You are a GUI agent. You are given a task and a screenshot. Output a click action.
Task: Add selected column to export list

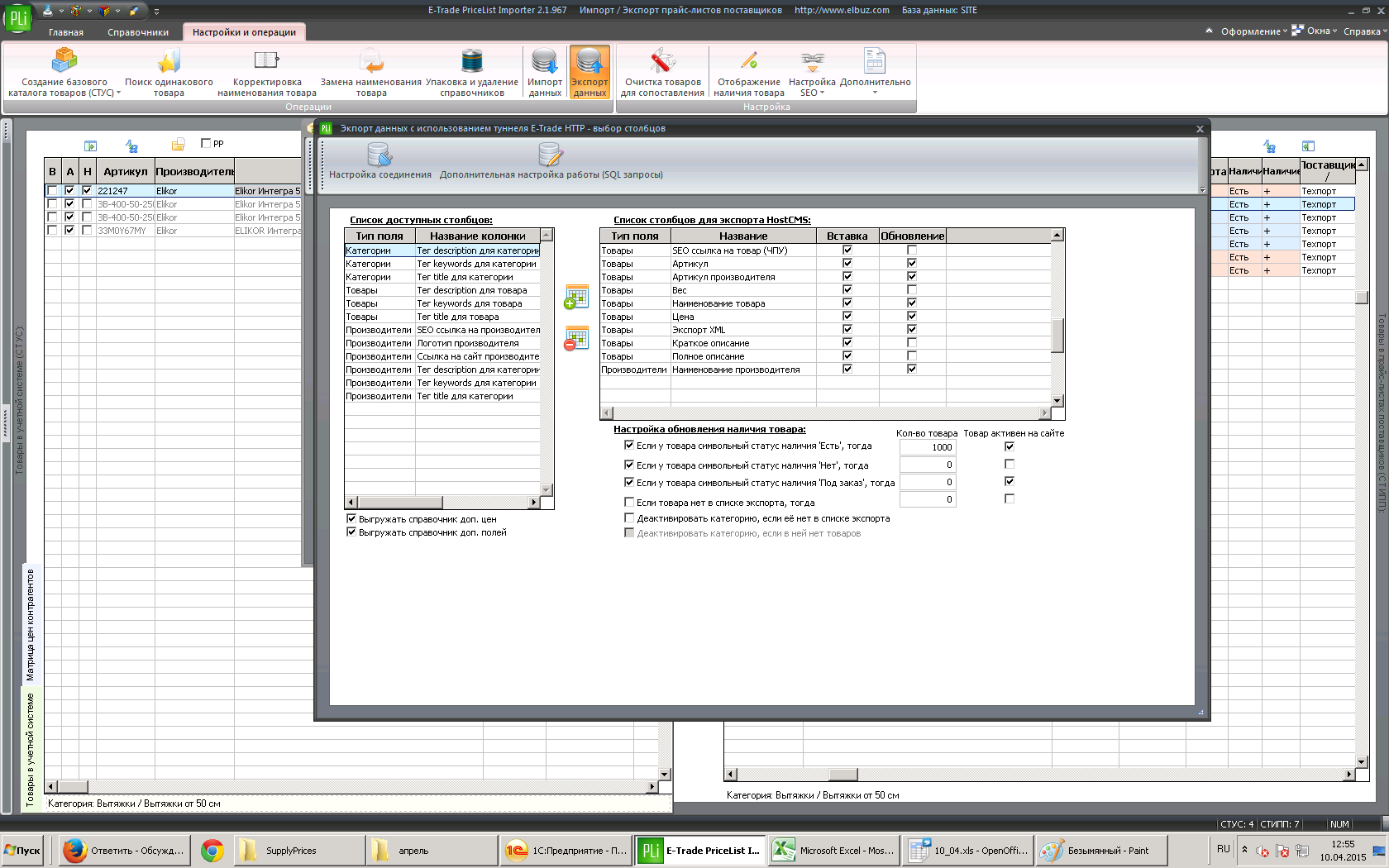point(576,297)
